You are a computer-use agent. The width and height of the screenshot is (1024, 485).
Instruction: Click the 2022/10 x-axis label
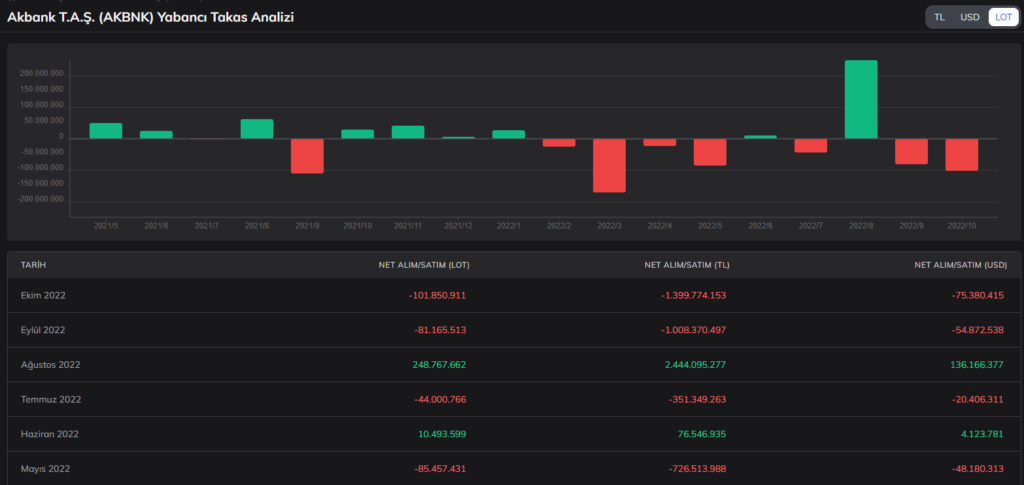tap(962, 226)
